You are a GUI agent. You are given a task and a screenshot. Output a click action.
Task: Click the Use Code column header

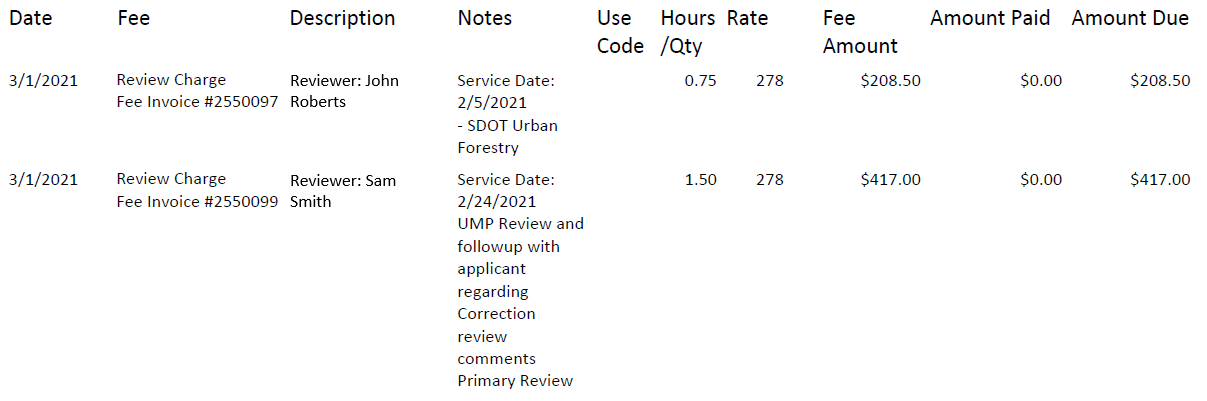620,32
